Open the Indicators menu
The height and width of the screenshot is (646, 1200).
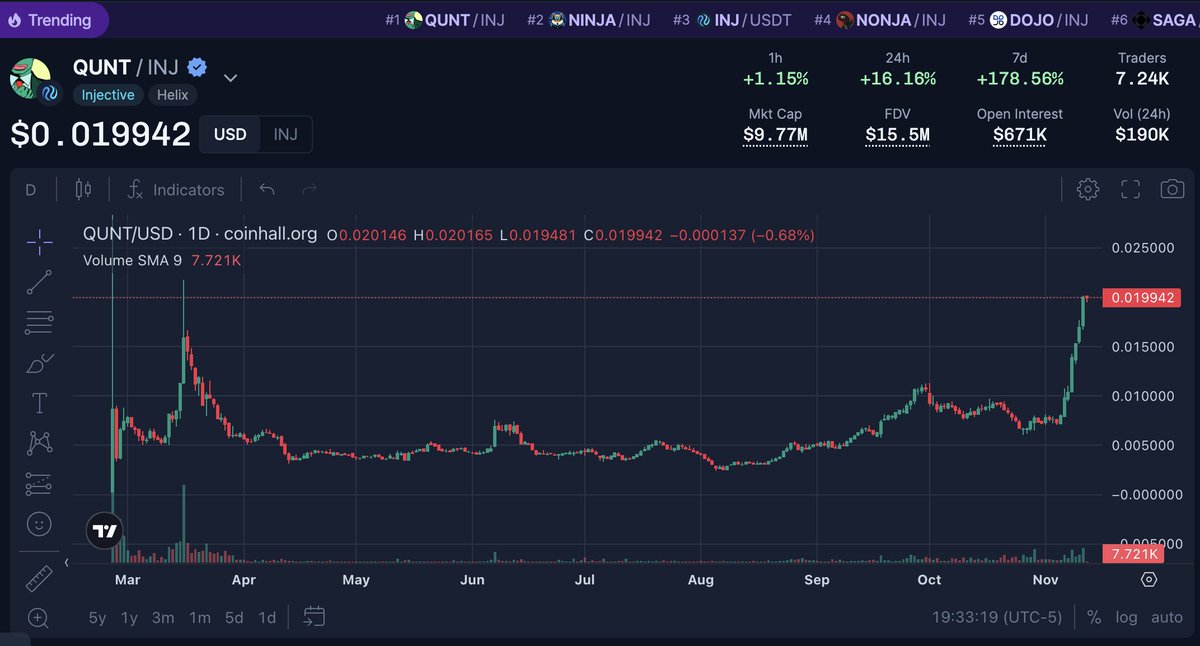click(176, 189)
